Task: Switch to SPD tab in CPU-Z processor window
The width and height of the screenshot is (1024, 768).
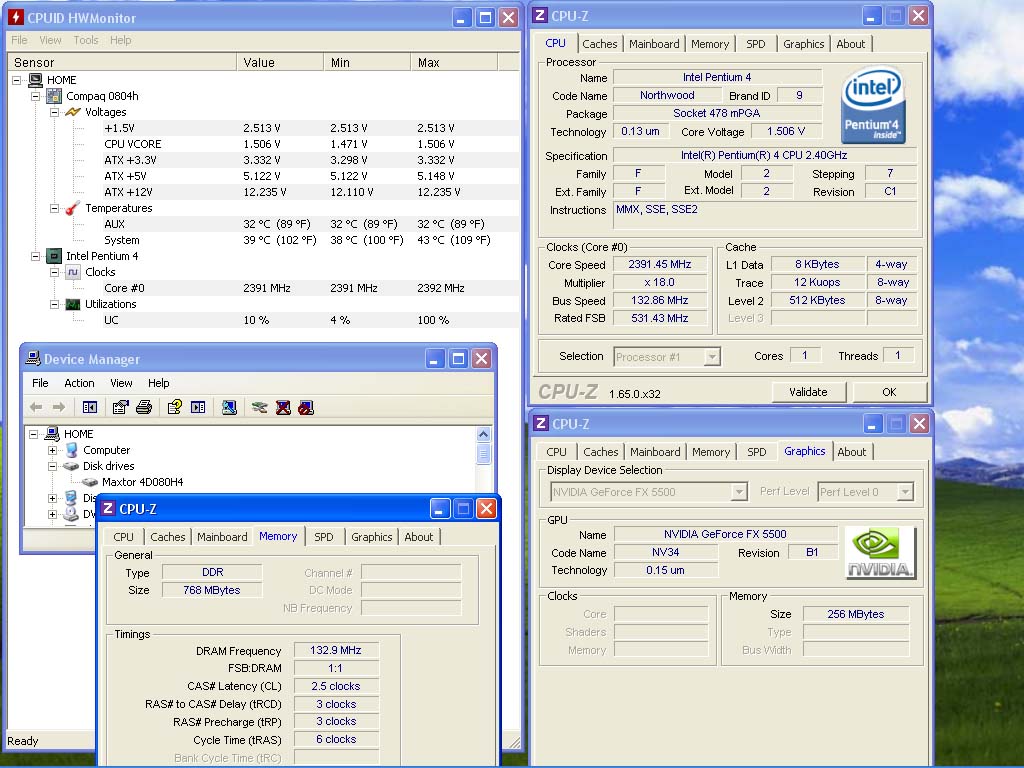Action: [x=756, y=44]
